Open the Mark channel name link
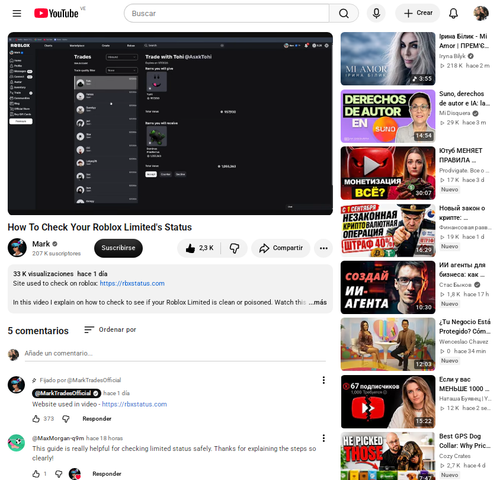The width and height of the screenshot is (500, 480). [x=41, y=244]
